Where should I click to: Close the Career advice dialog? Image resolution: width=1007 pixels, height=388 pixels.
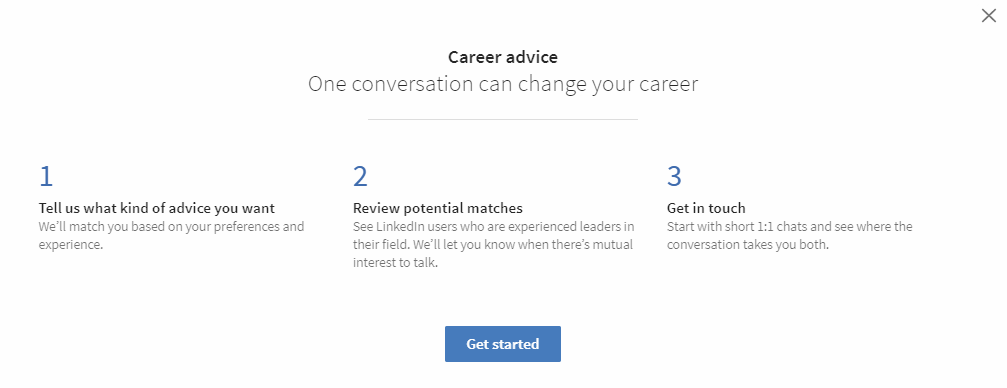click(988, 16)
